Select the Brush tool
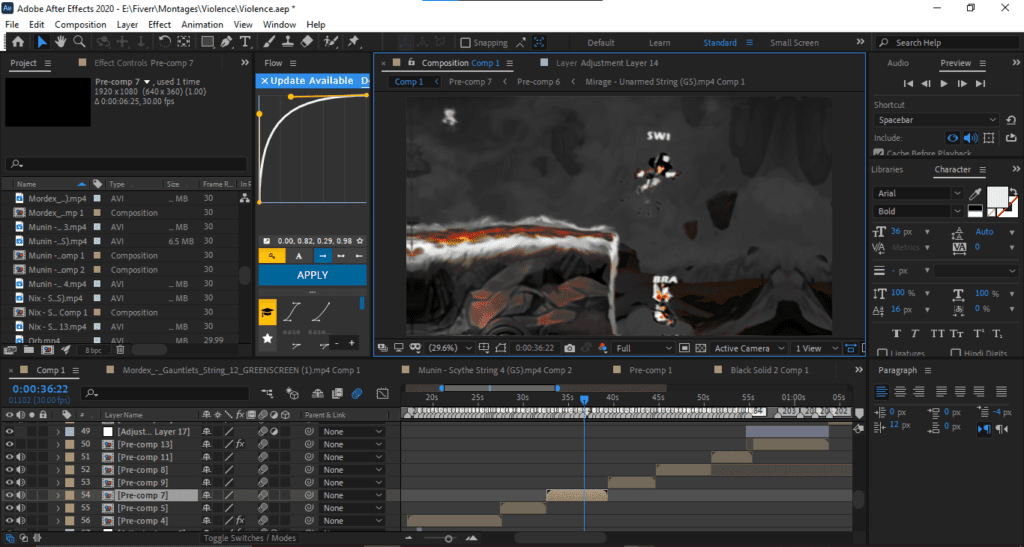This screenshot has width=1024, height=547. click(269, 42)
